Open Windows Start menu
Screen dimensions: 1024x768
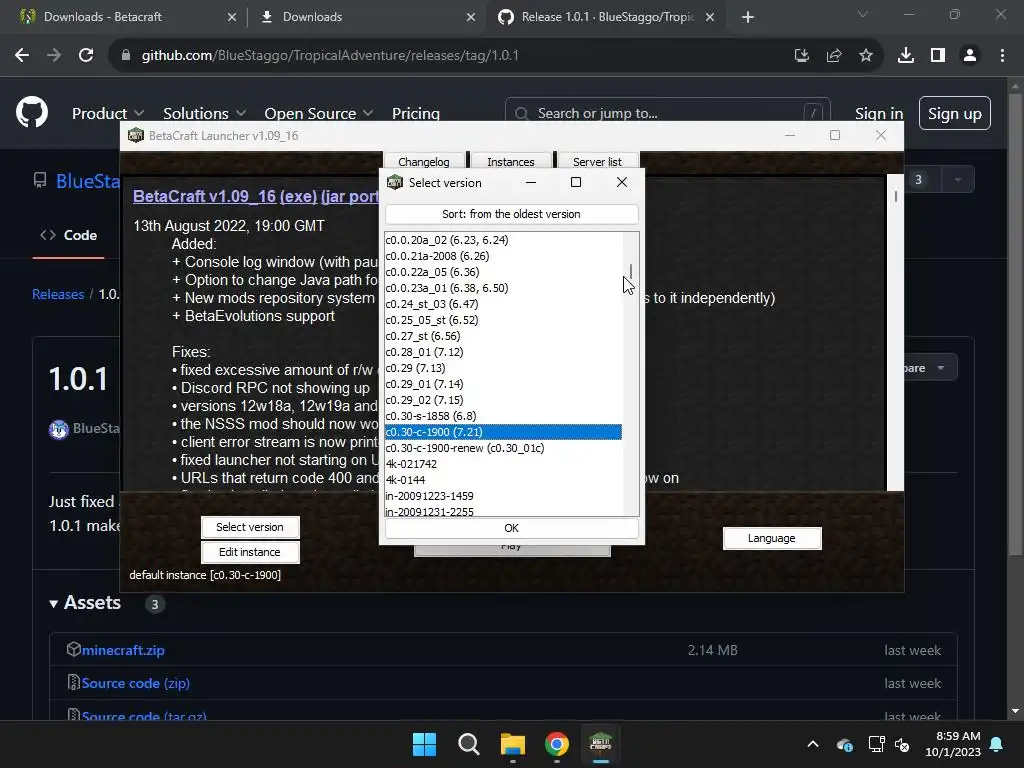pyautogui.click(x=424, y=744)
